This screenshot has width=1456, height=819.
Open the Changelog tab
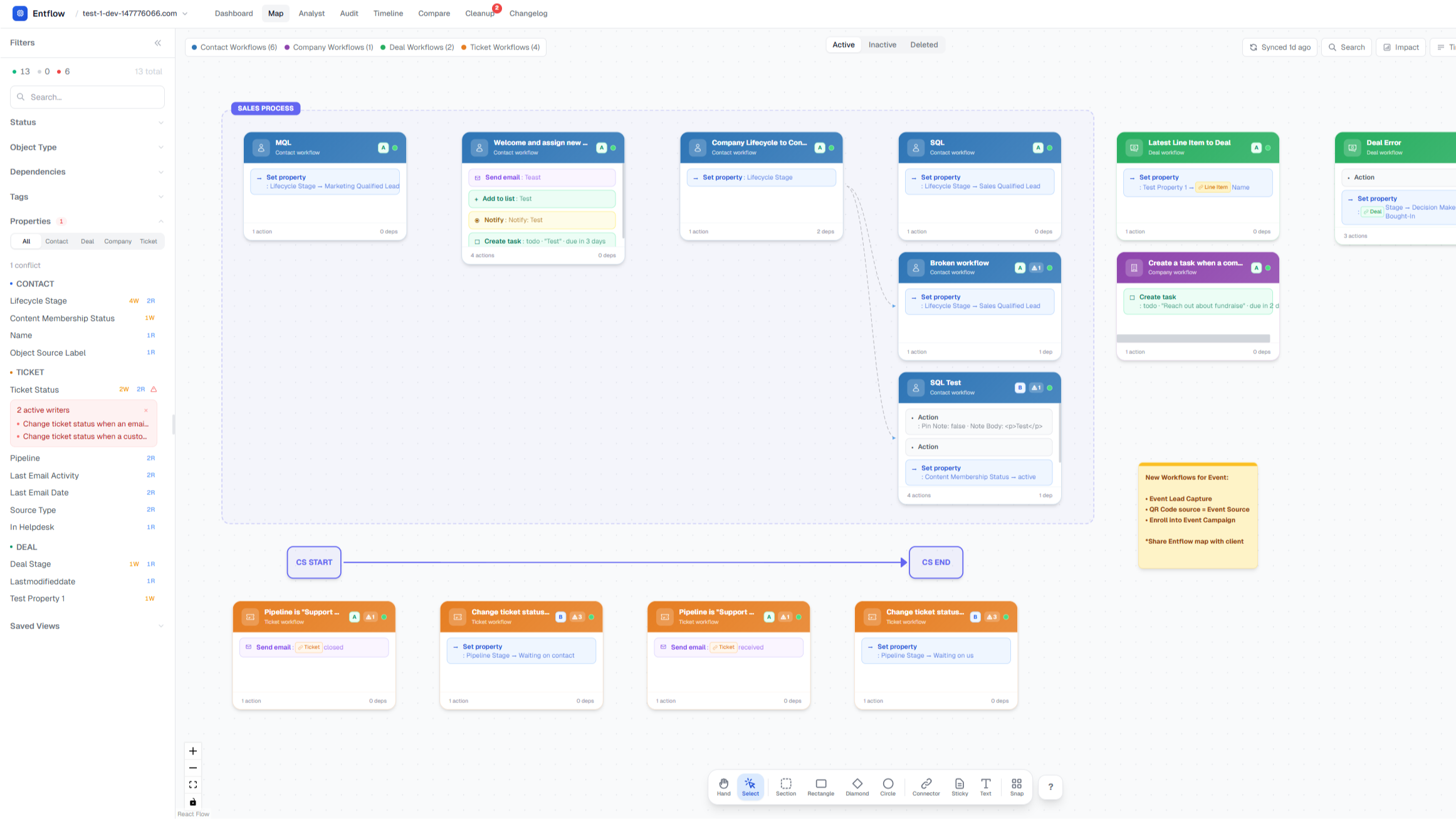(528, 13)
